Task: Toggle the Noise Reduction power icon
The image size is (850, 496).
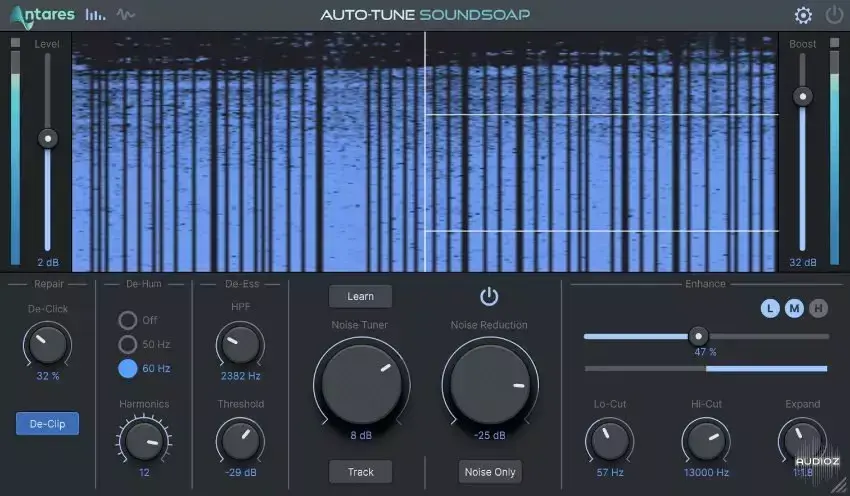Action: [x=489, y=297]
